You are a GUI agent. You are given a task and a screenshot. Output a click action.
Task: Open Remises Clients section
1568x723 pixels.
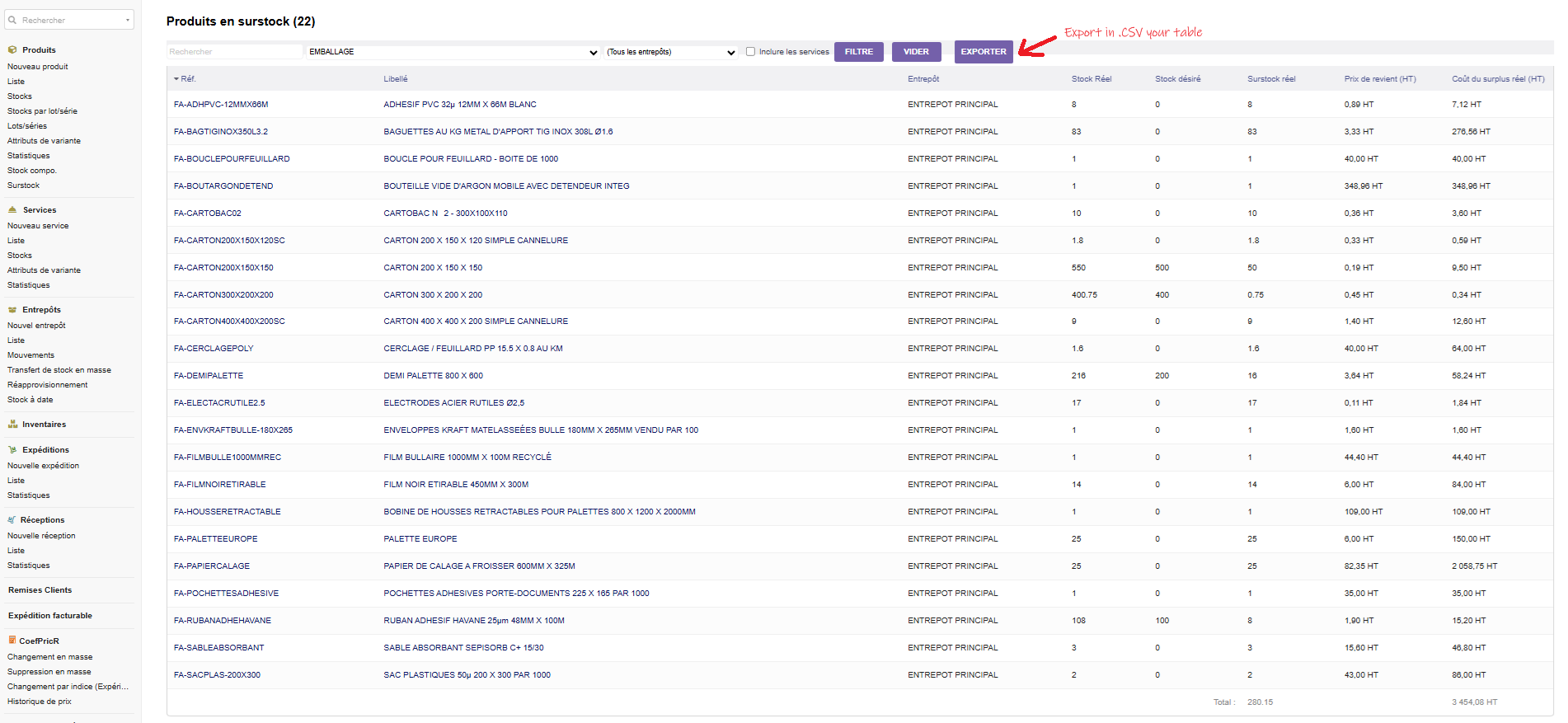pos(40,590)
